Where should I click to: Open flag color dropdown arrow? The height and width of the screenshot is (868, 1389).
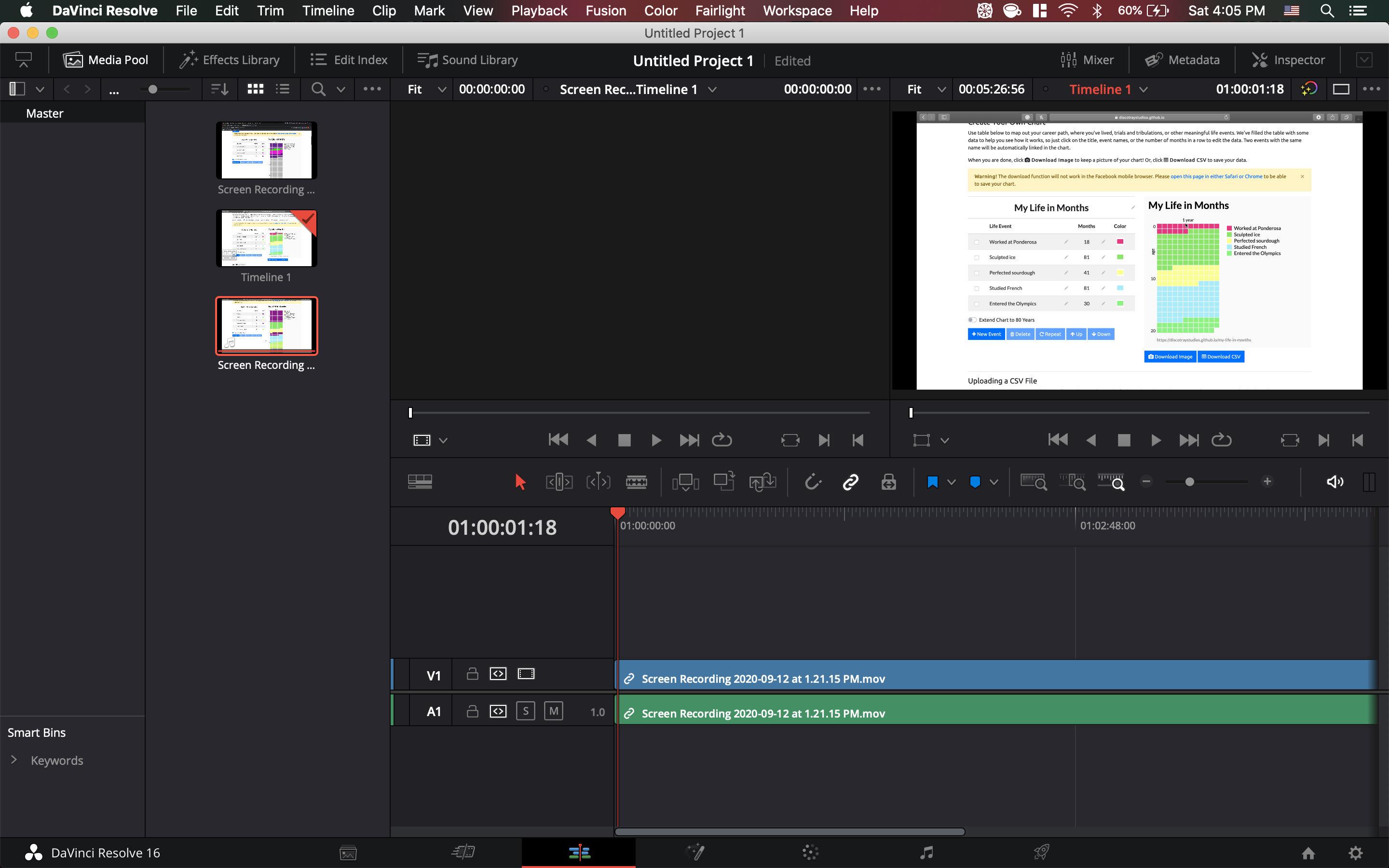[951, 482]
